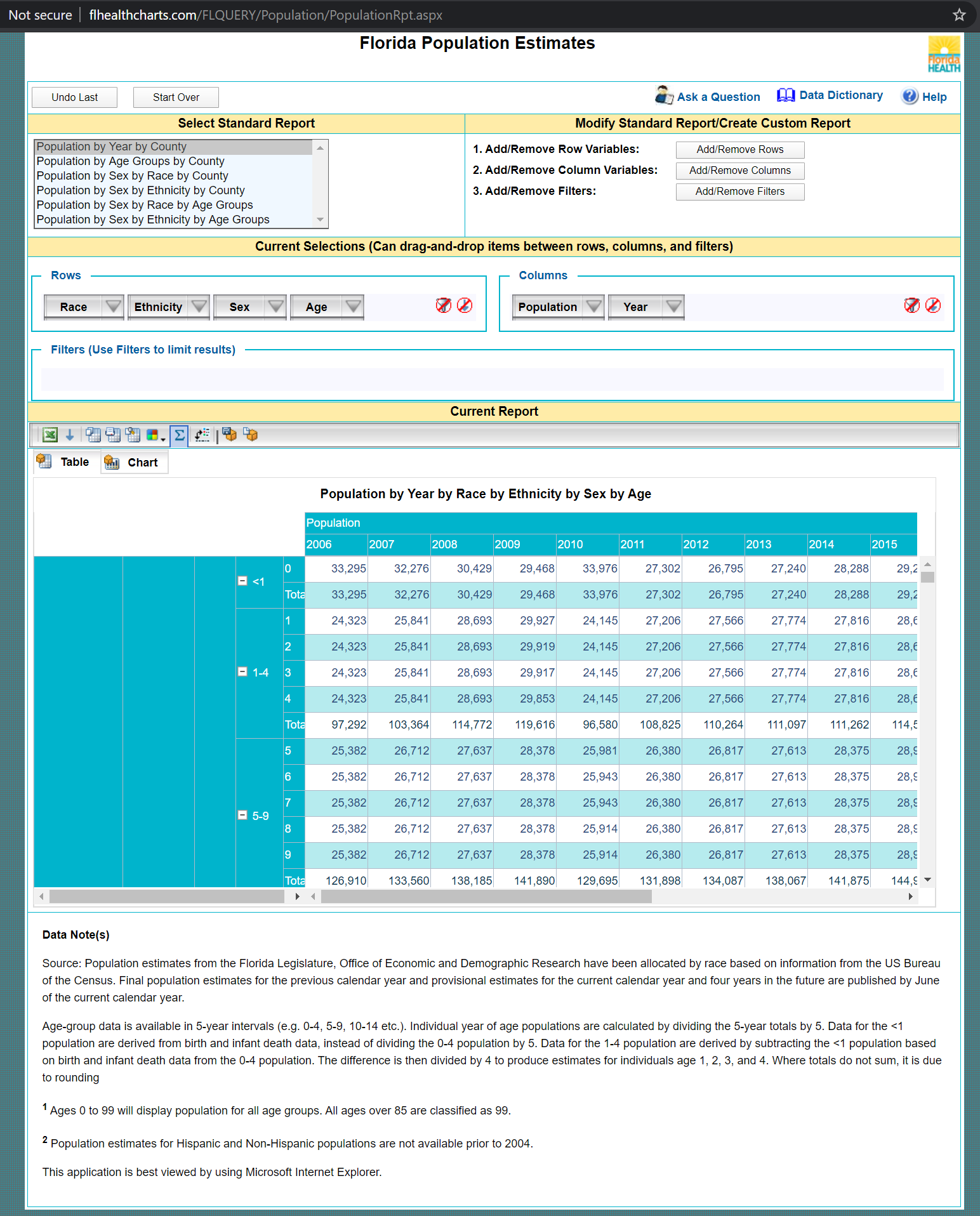This screenshot has height=1216, width=980.
Task: Open the Race row variable dropdown
Action: click(x=113, y=307)
